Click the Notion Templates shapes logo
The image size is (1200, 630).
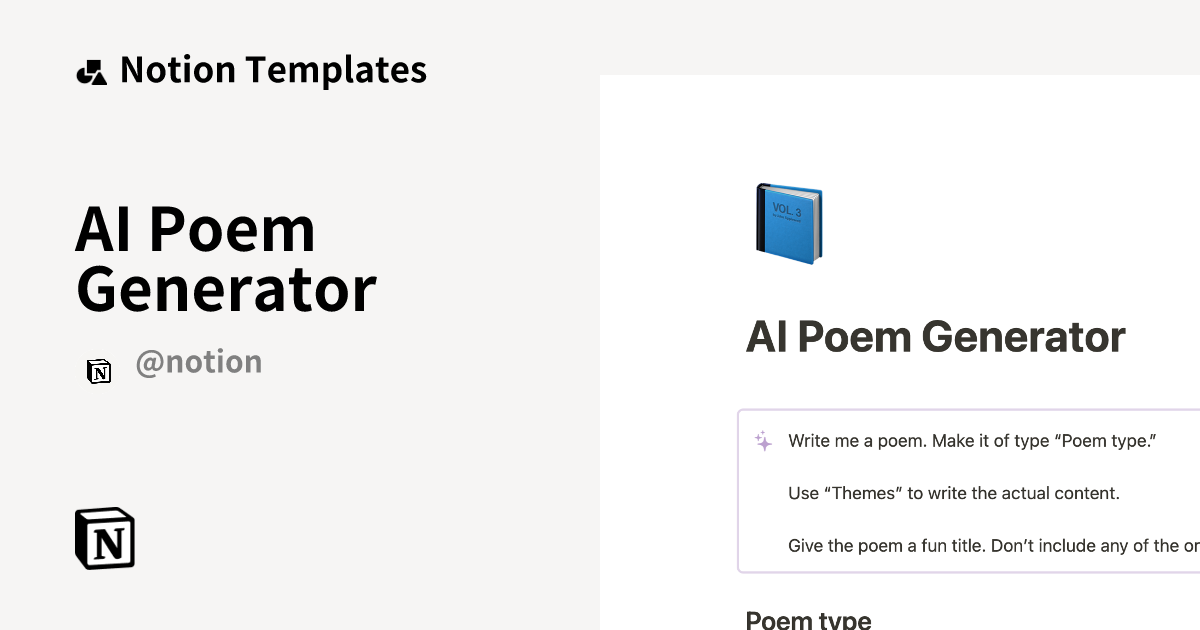pos(91,72)
